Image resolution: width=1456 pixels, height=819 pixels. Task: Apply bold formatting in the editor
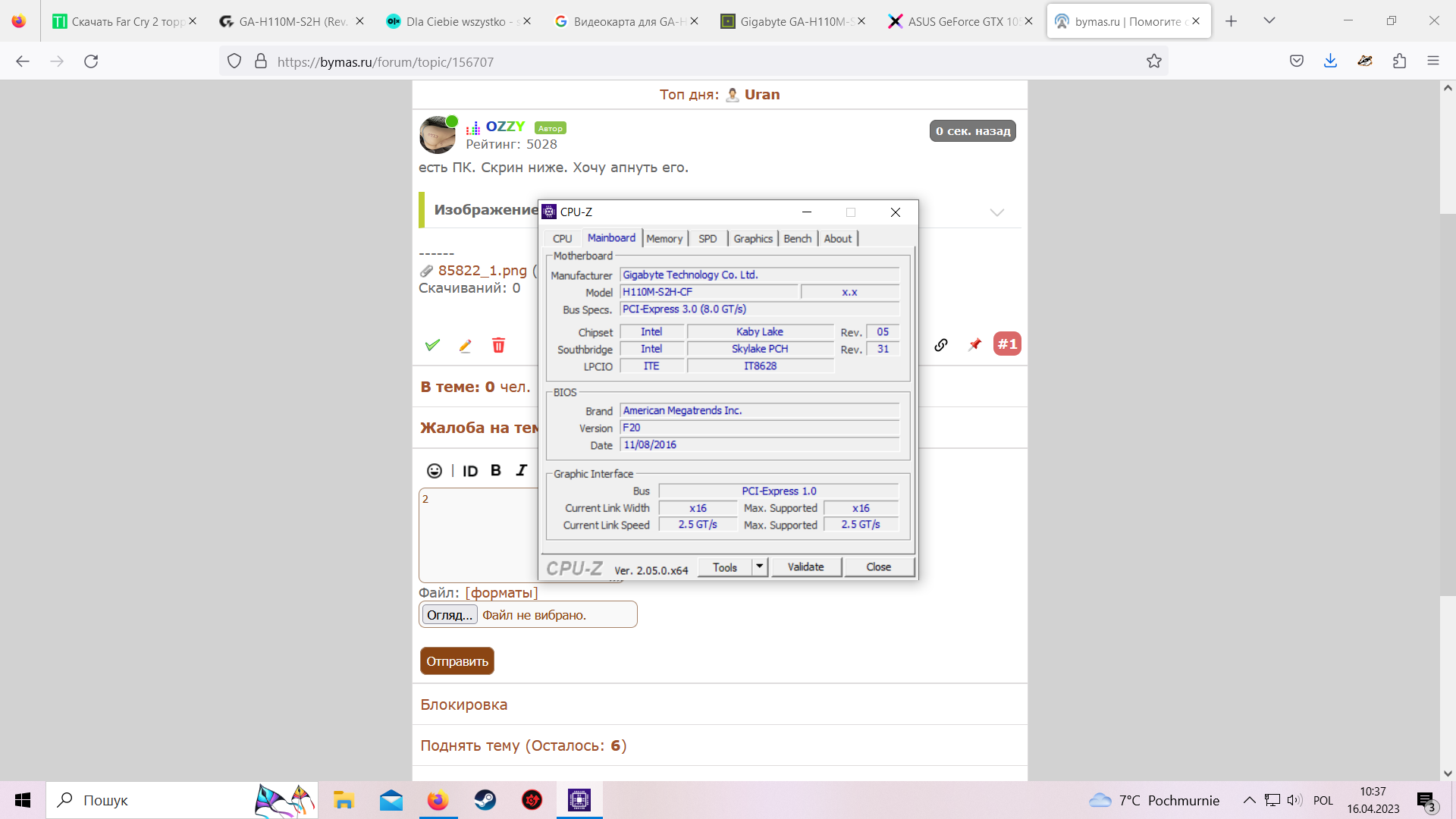pyautogui.click(x=495, y=470)
